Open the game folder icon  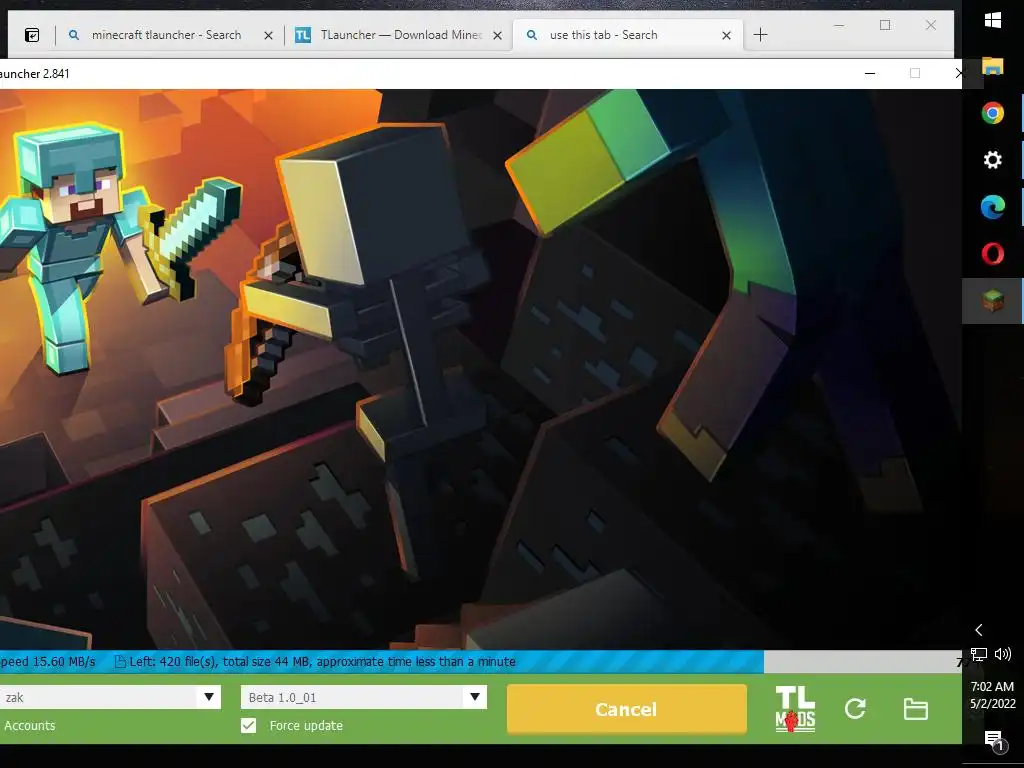tap(915, 709)
